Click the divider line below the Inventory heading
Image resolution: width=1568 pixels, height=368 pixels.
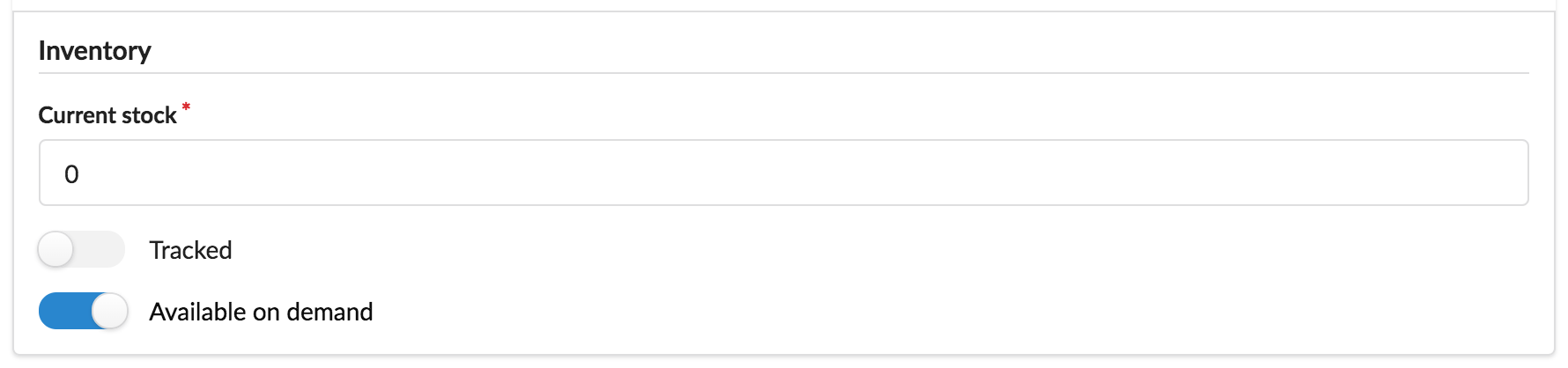click(x=783, y=73)
